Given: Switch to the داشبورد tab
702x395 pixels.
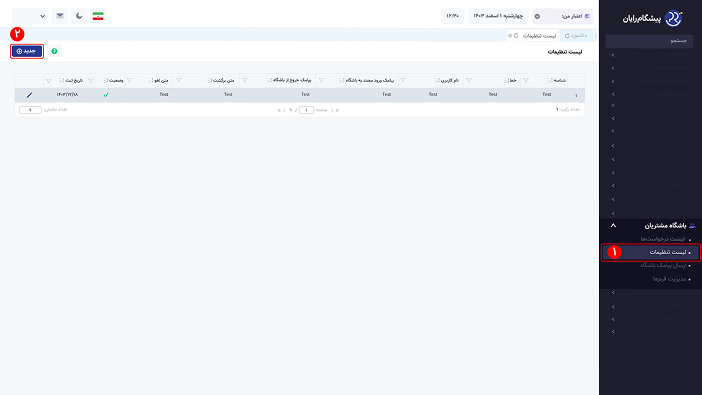Looking at the screenshot, I should pyautogui.click(x=576, y=35).
